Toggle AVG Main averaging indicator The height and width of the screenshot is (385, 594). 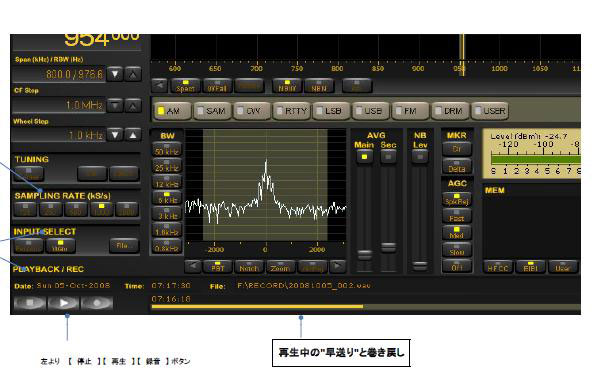tap(364, 157)
